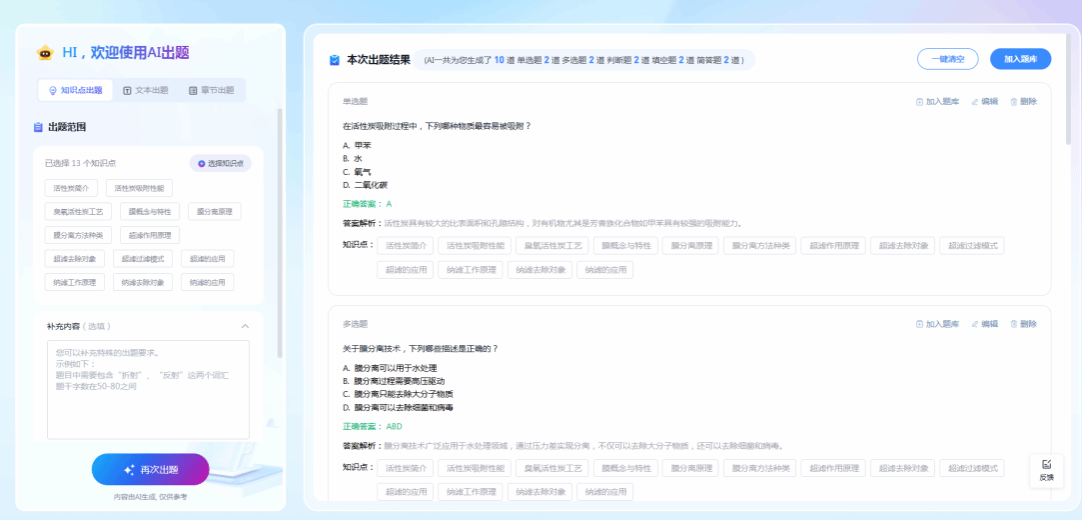This screenshot has height=520, width=1082.
Task: Switch to the 章节出题 tab
Action: (211, 90)
